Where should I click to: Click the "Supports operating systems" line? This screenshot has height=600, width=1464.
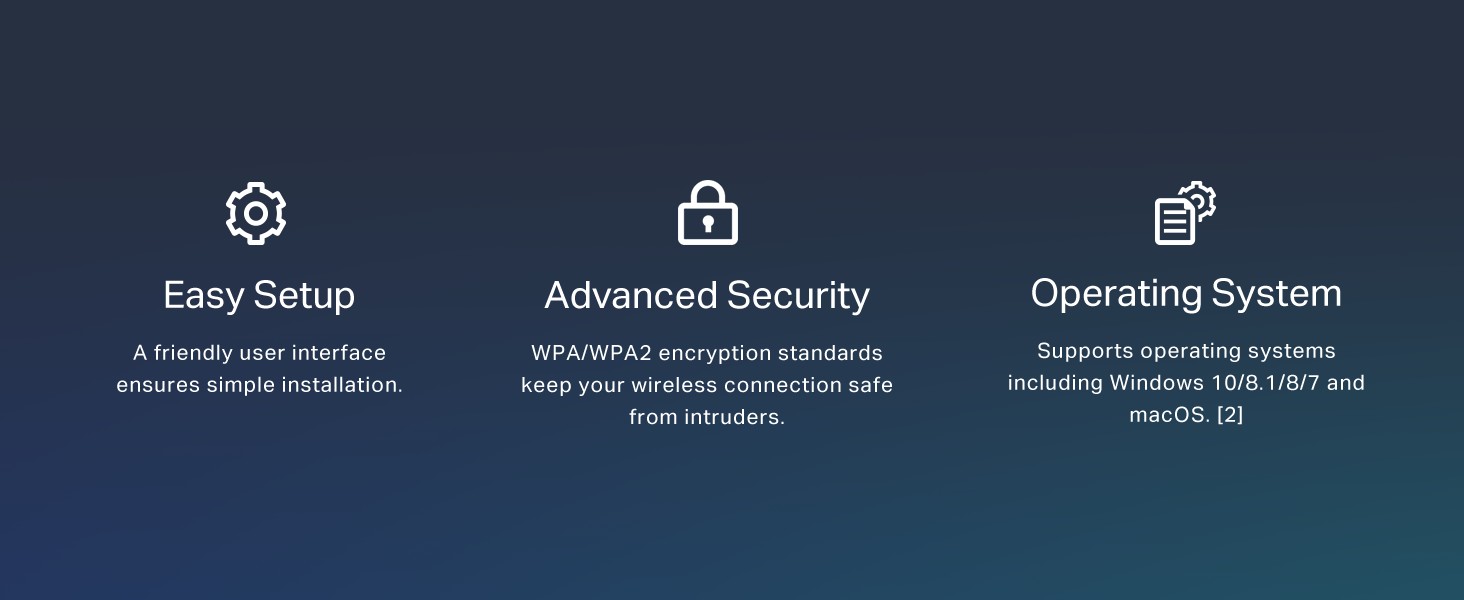[x=1186, y=351]
